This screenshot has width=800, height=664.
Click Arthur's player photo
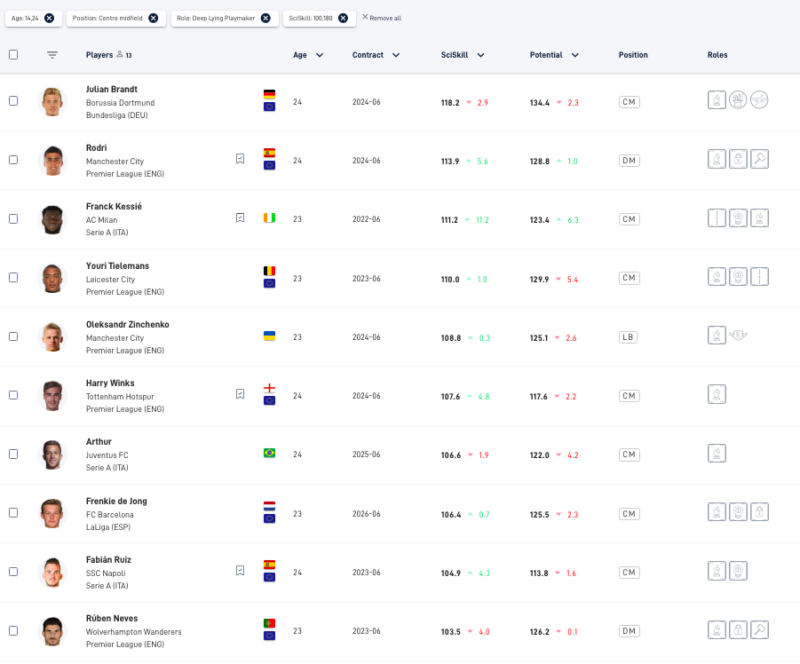(x=52, y=454)
